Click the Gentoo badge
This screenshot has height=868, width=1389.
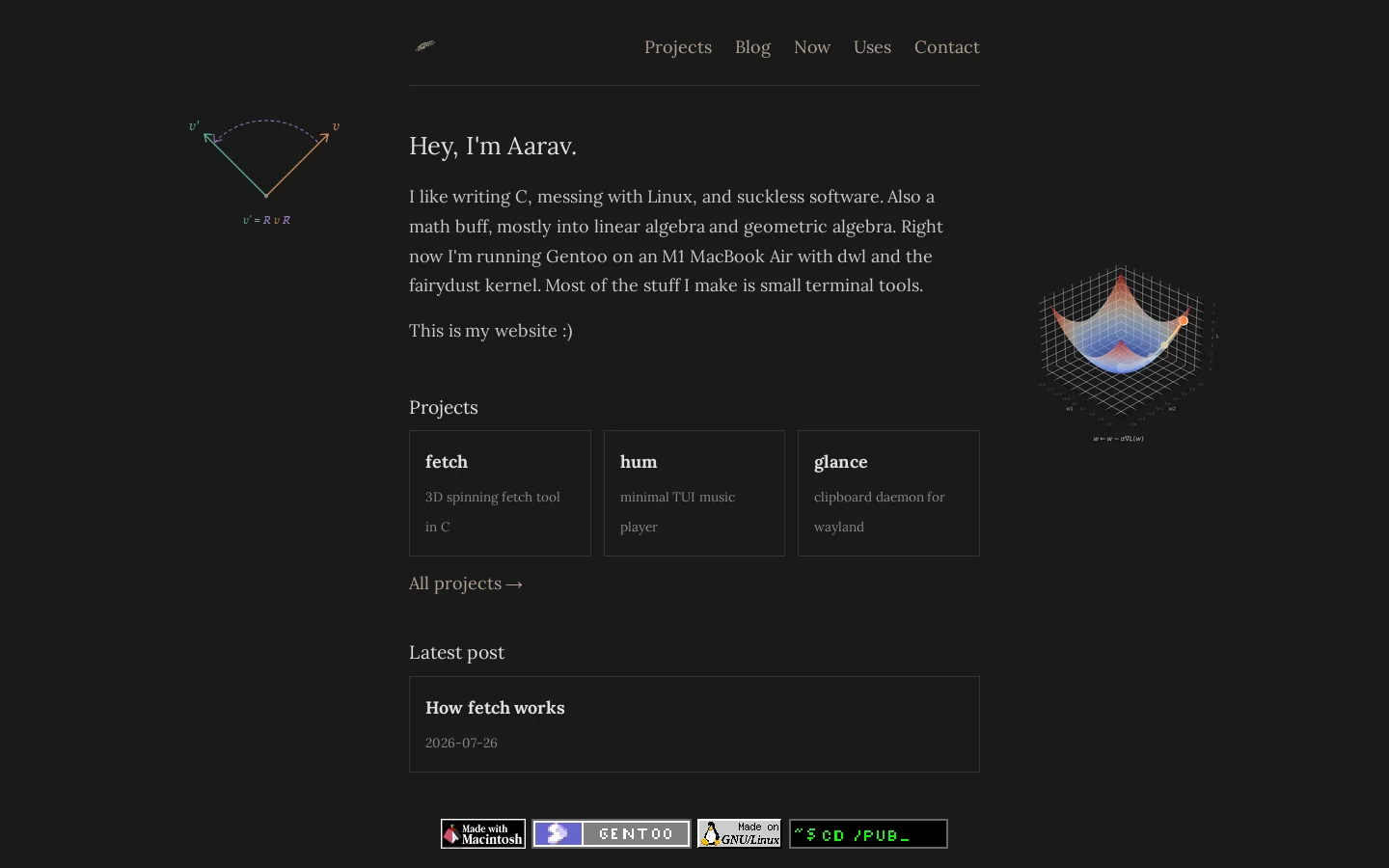(x=612, y=834)
